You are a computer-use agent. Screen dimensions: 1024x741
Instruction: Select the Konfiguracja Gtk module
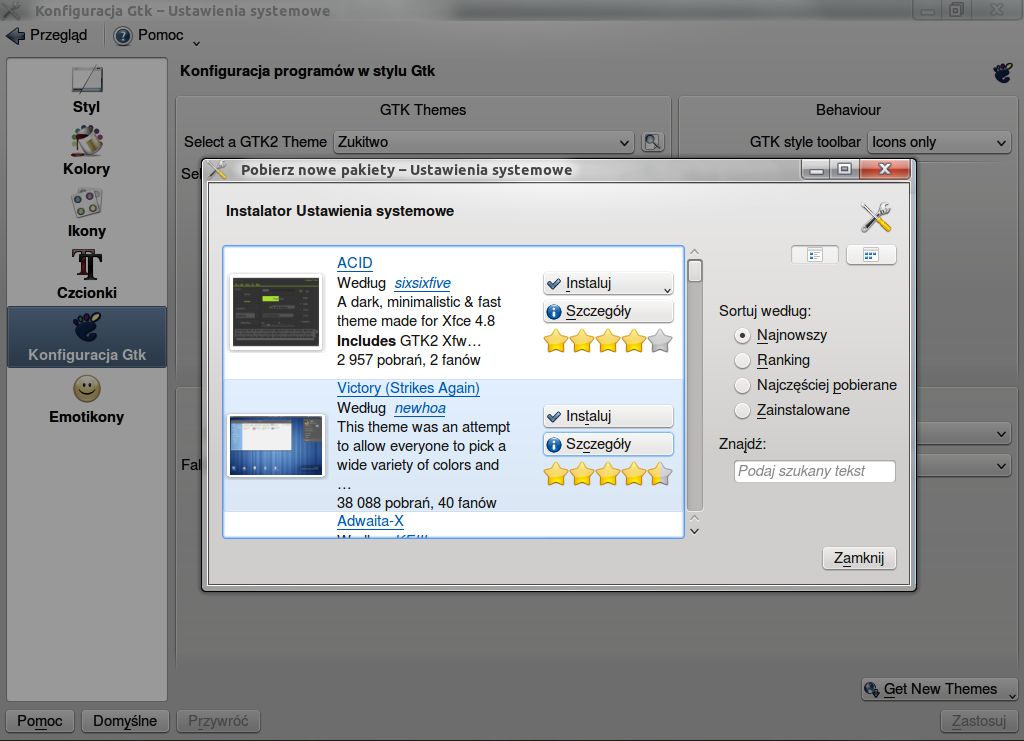pos(87,338)
